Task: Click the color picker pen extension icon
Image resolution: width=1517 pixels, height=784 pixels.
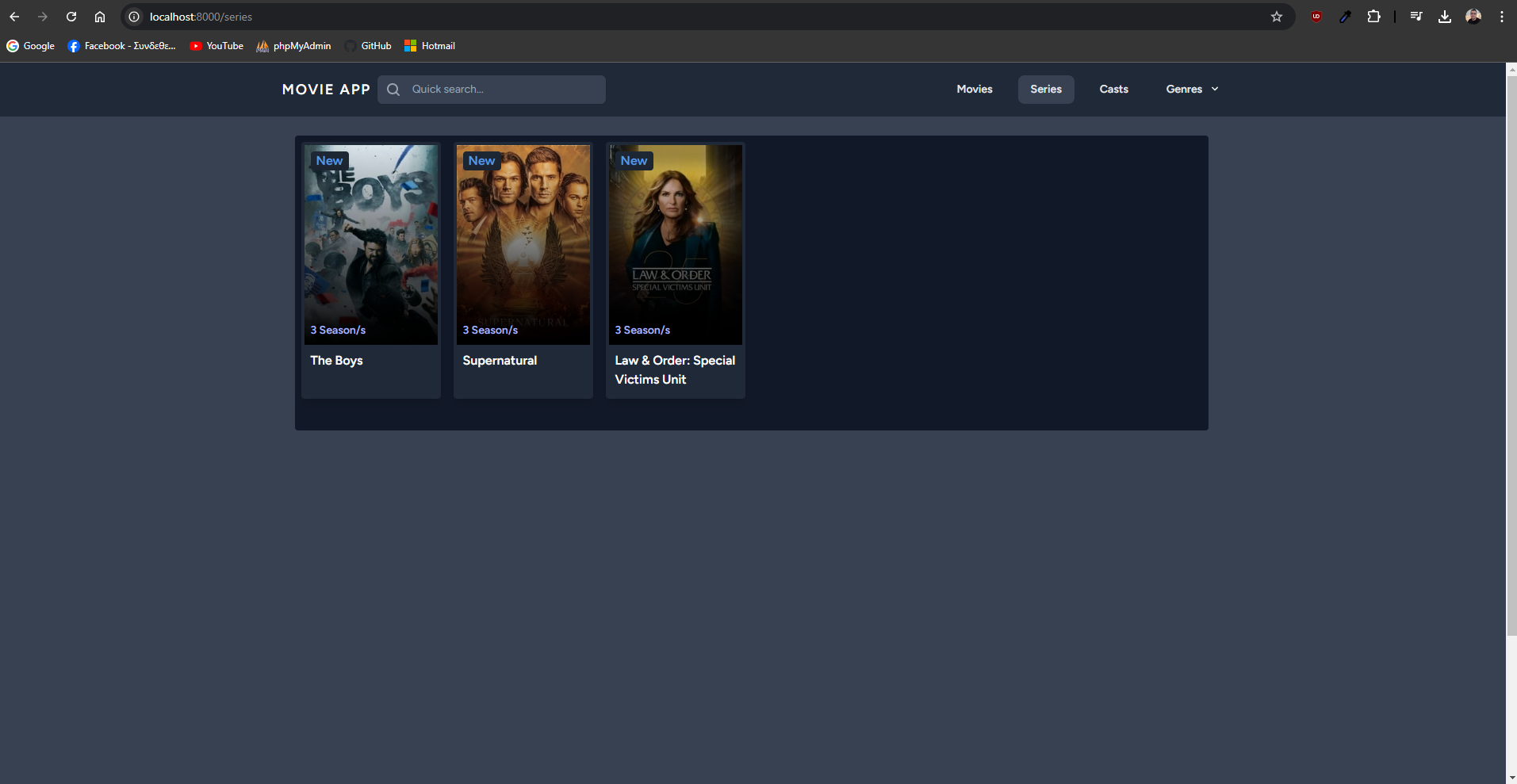Action: [x=1345, y=17]
